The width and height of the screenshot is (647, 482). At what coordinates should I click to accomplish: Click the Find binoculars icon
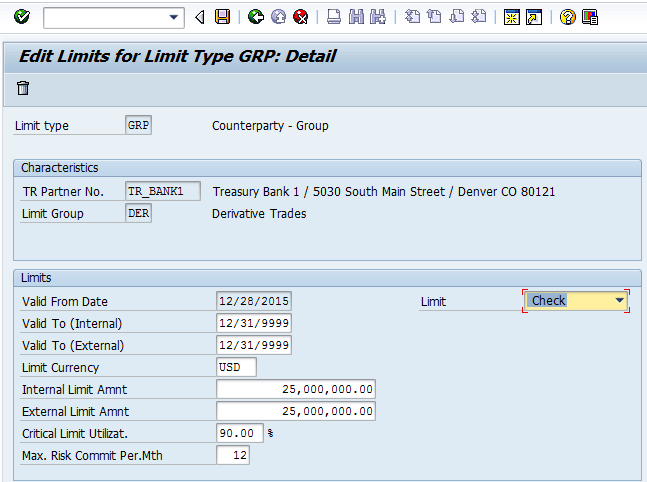pos(355,17)
